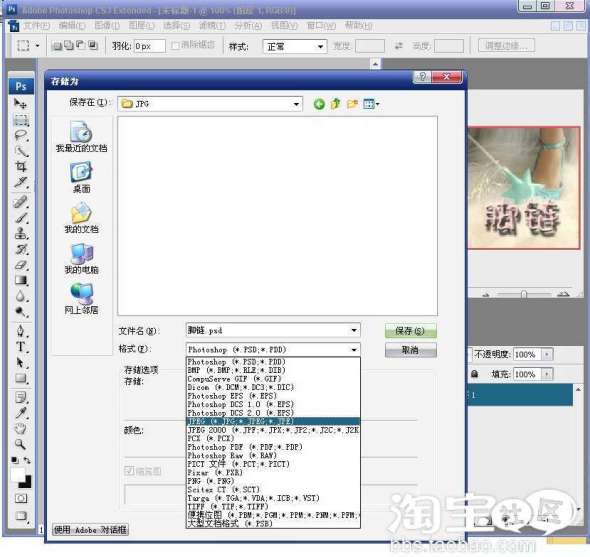Toggle the thumbnail (缩览图) checkbox
Screen dimensions: 590x557
click(129, 470)
